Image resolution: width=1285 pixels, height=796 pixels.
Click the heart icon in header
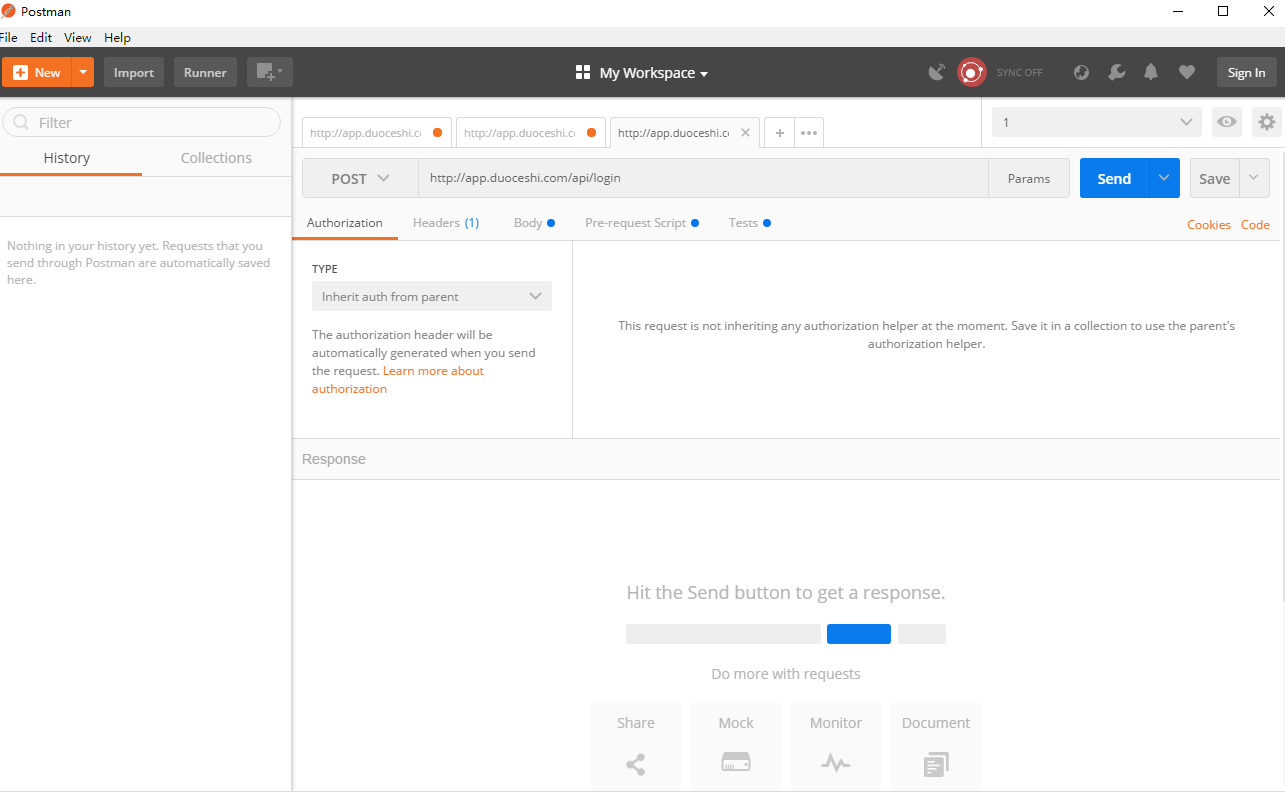point(1187,72)
